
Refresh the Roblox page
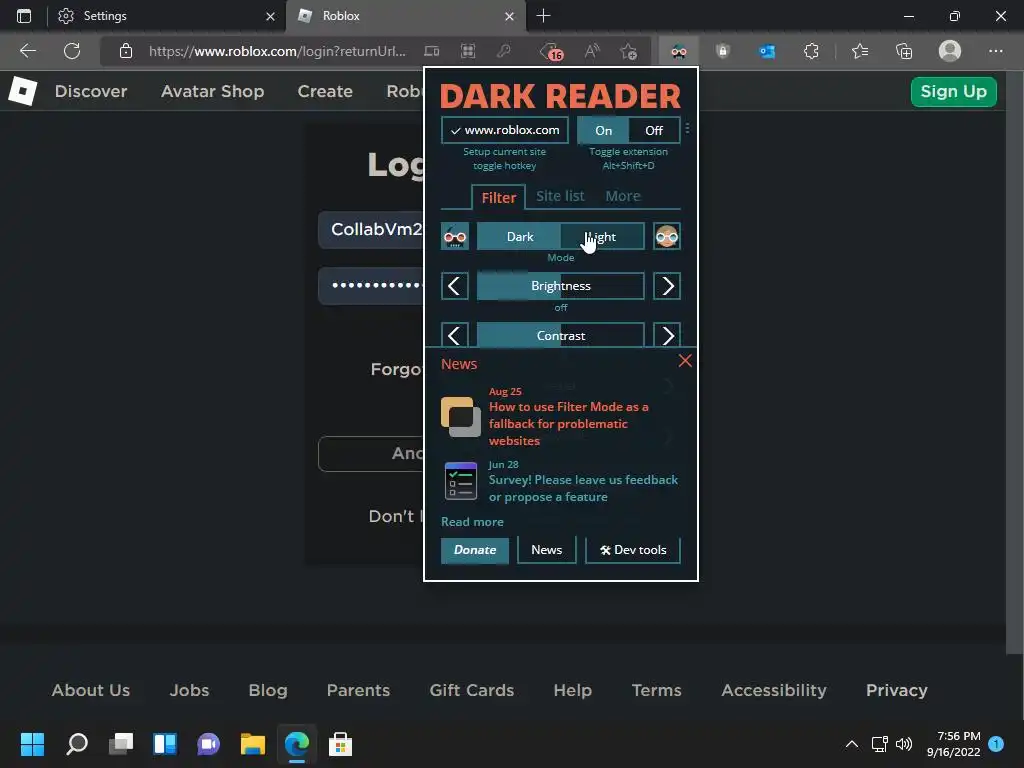click(x=72, y=51)
